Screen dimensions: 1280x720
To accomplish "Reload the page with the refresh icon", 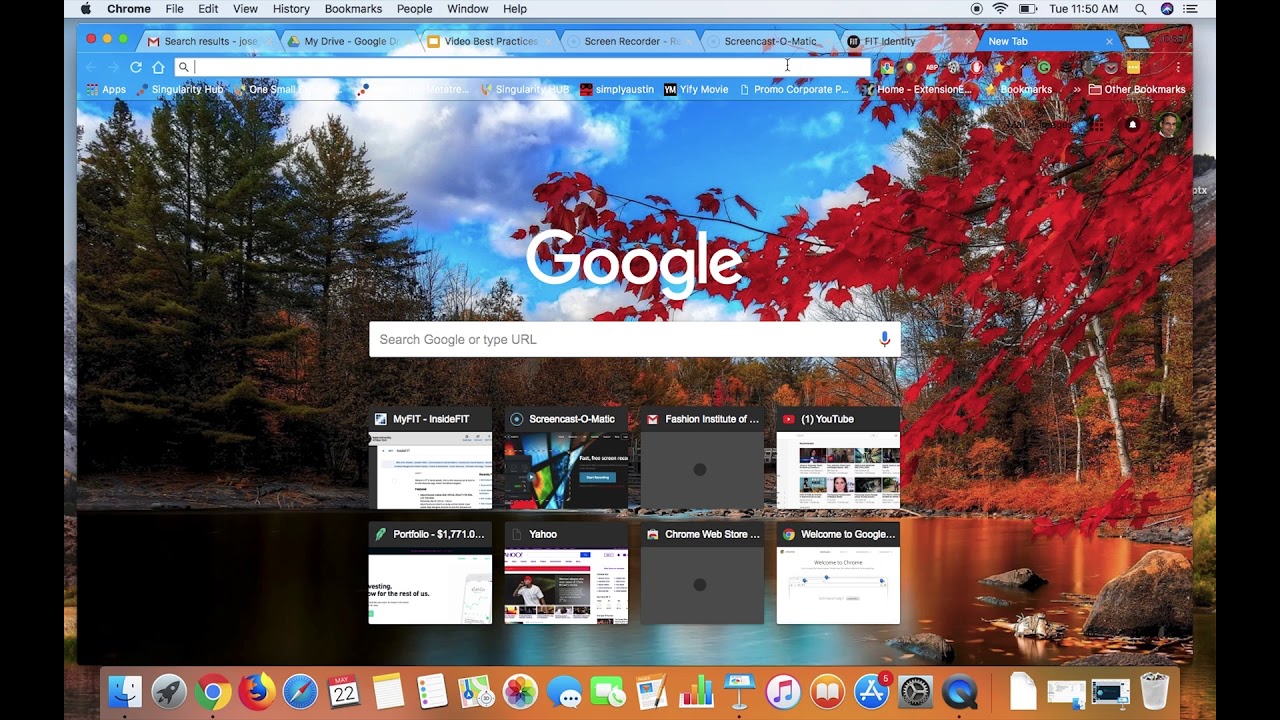I will point(136,67).
